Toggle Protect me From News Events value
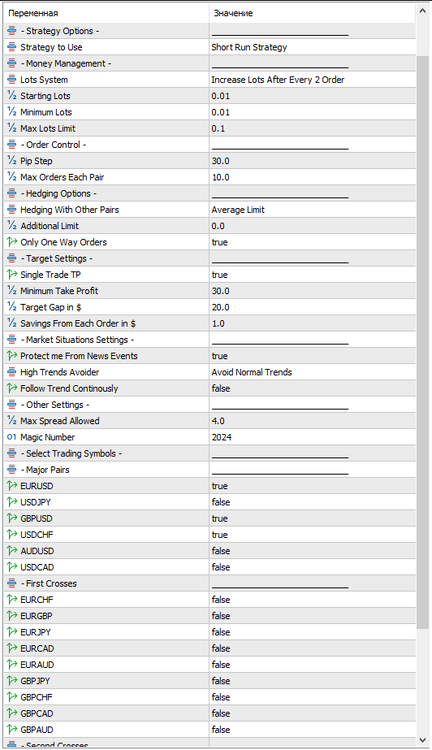Screen dimensions: 432x750 click(312, 356)
